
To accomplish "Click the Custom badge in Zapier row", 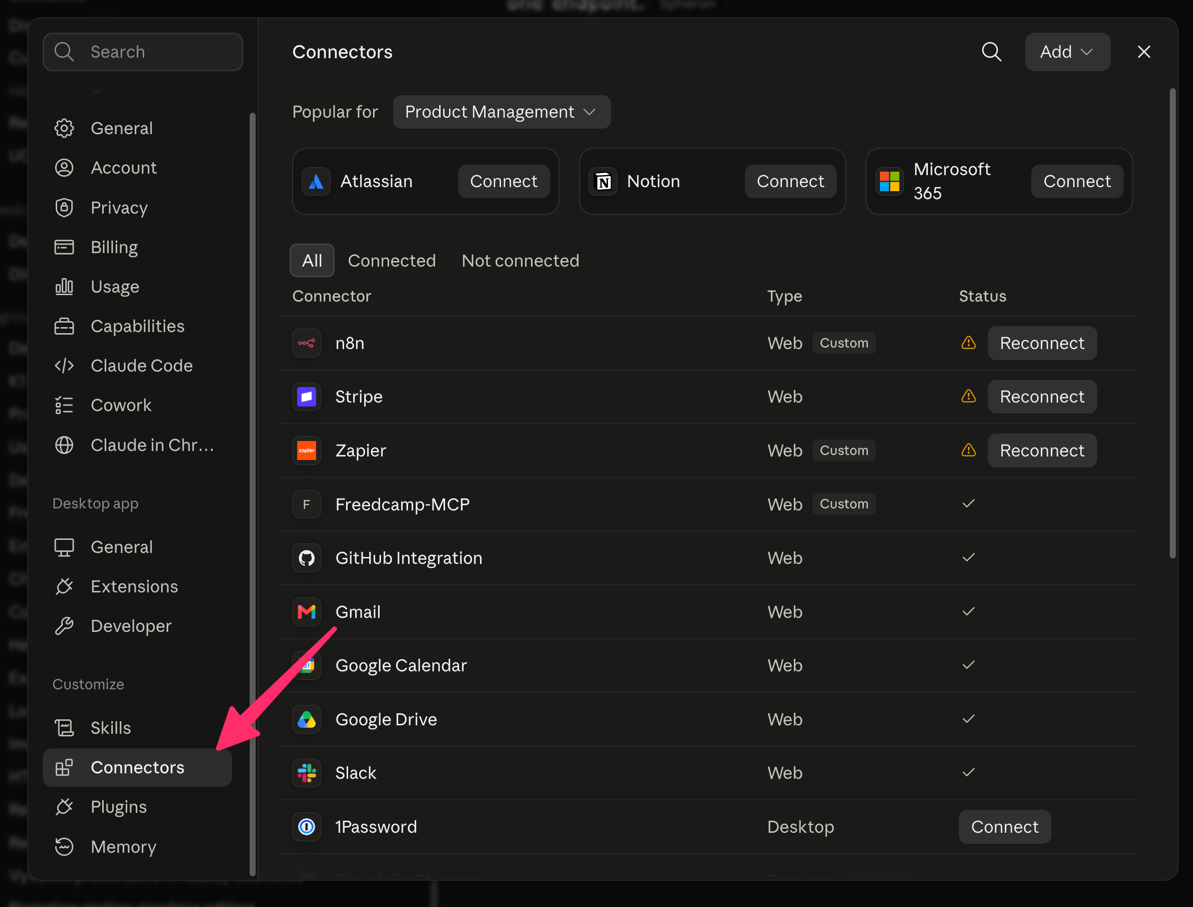I will (x=844, y=450).
